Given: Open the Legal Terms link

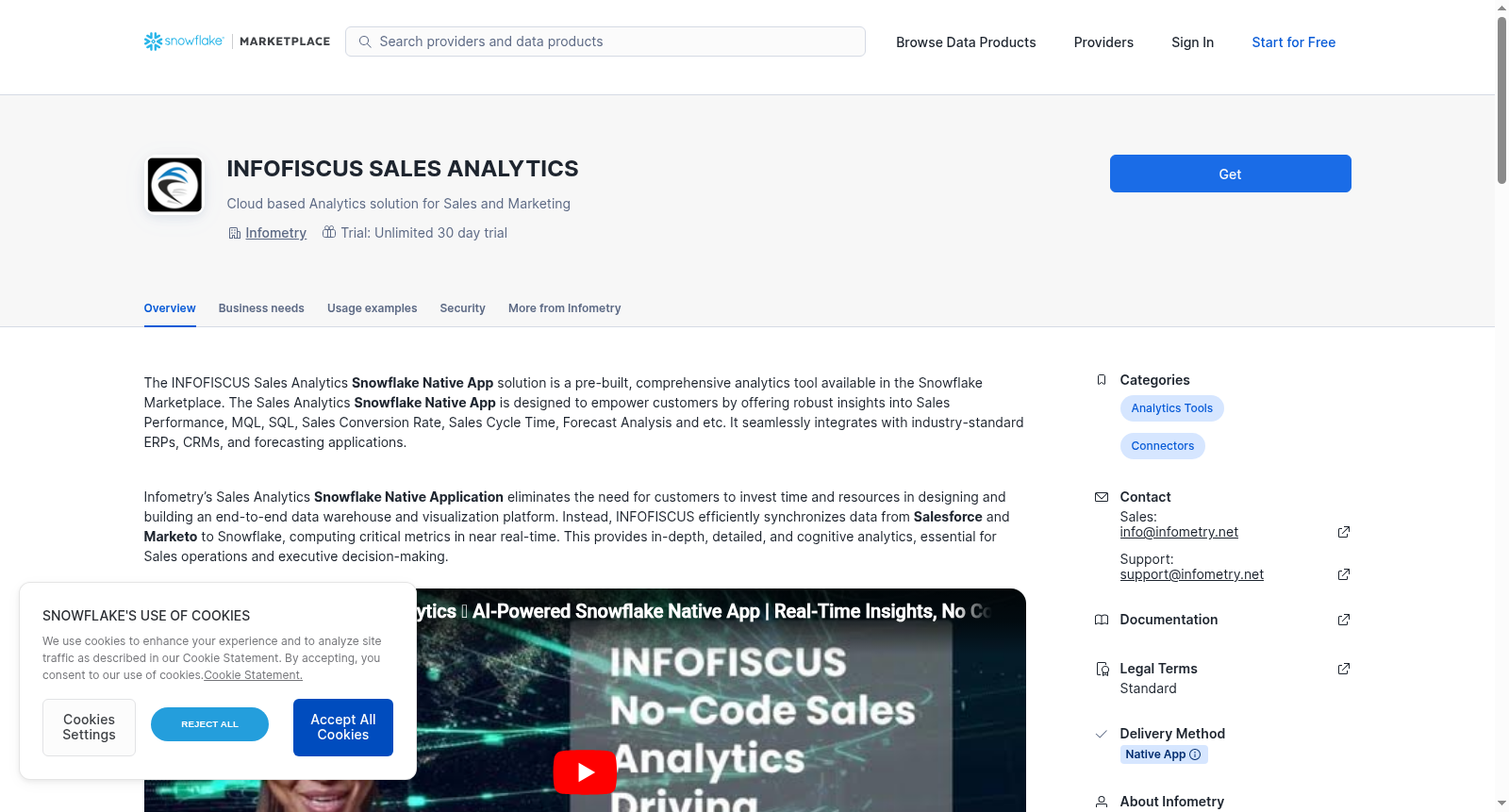Looking at the screenshot, I should click(x=1158, y=669).
